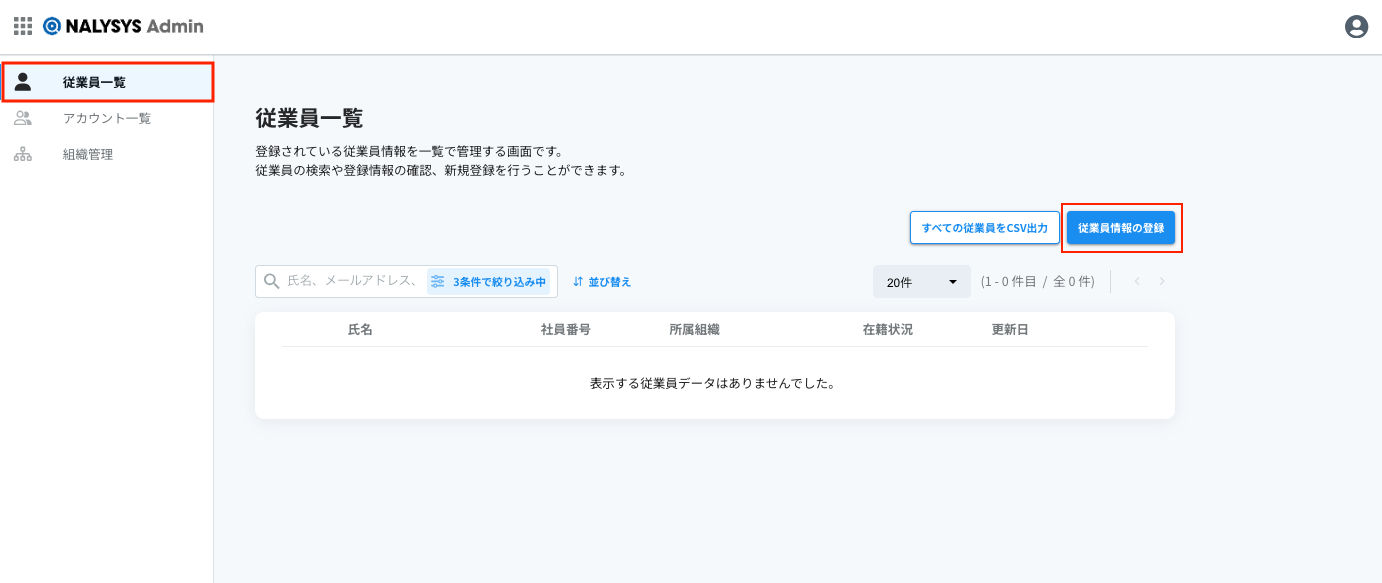Click the 並び替え sort arrows icon

[x=578, y=282]
